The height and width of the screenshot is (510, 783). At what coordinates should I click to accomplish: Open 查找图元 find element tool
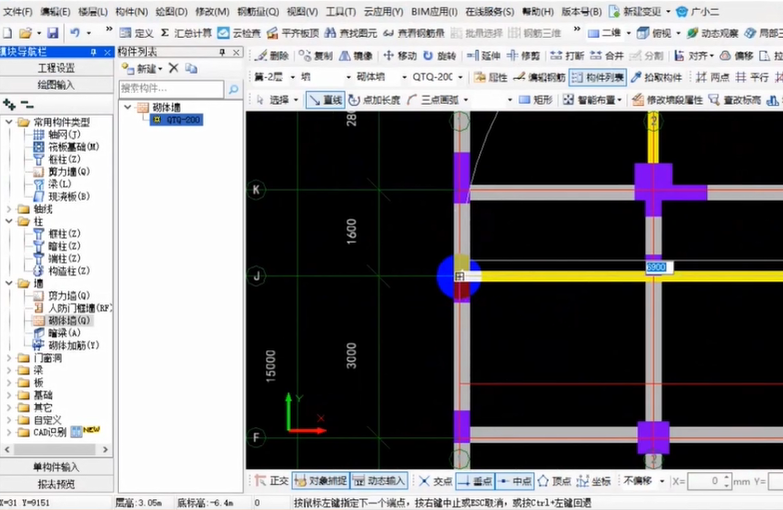coord(351,33)
